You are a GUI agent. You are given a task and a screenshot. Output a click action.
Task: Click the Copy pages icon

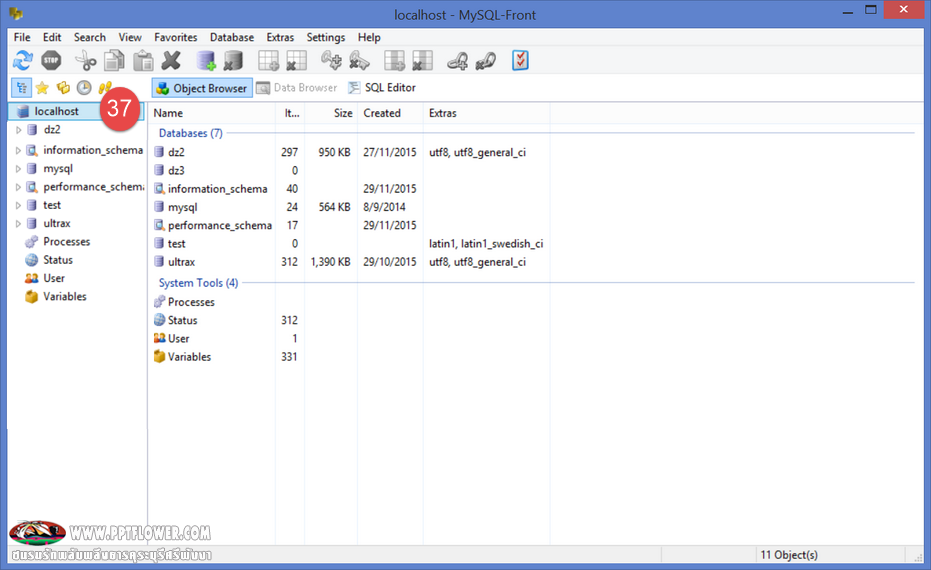click(x=114, y=61)
